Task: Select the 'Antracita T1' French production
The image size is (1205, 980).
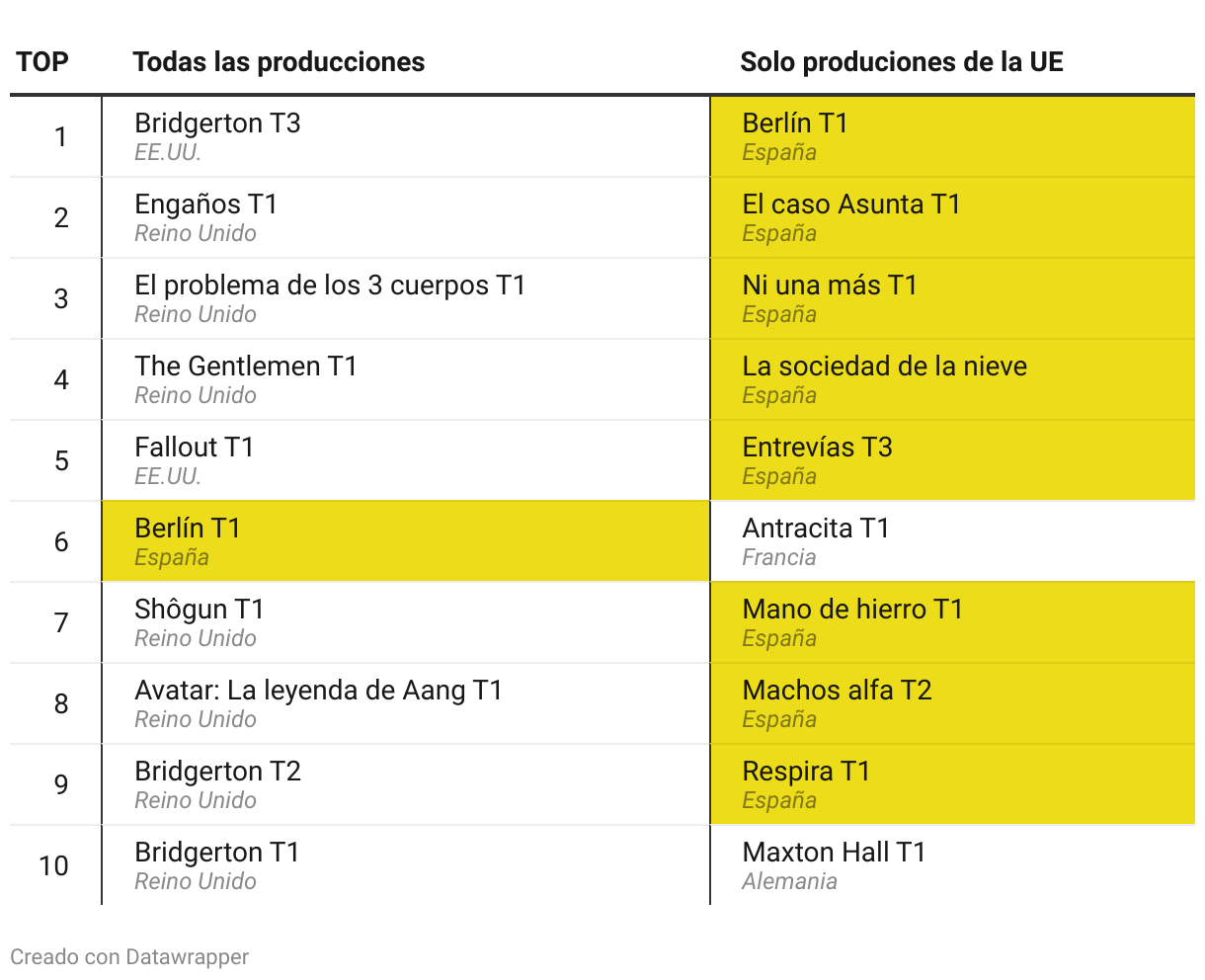Action: click(816, 529)
